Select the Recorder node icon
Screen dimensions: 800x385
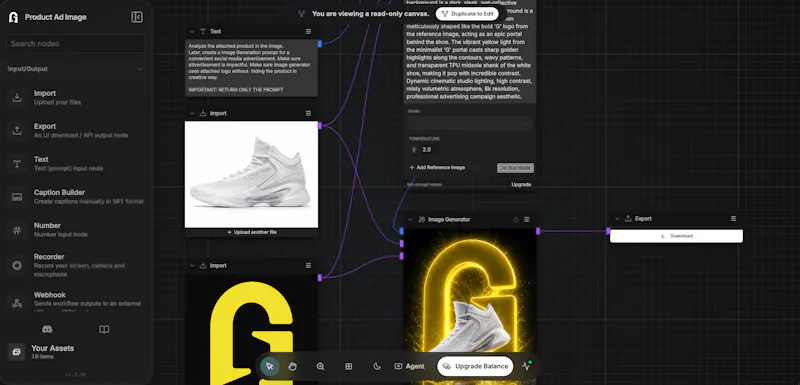click(x=17, y=265)
